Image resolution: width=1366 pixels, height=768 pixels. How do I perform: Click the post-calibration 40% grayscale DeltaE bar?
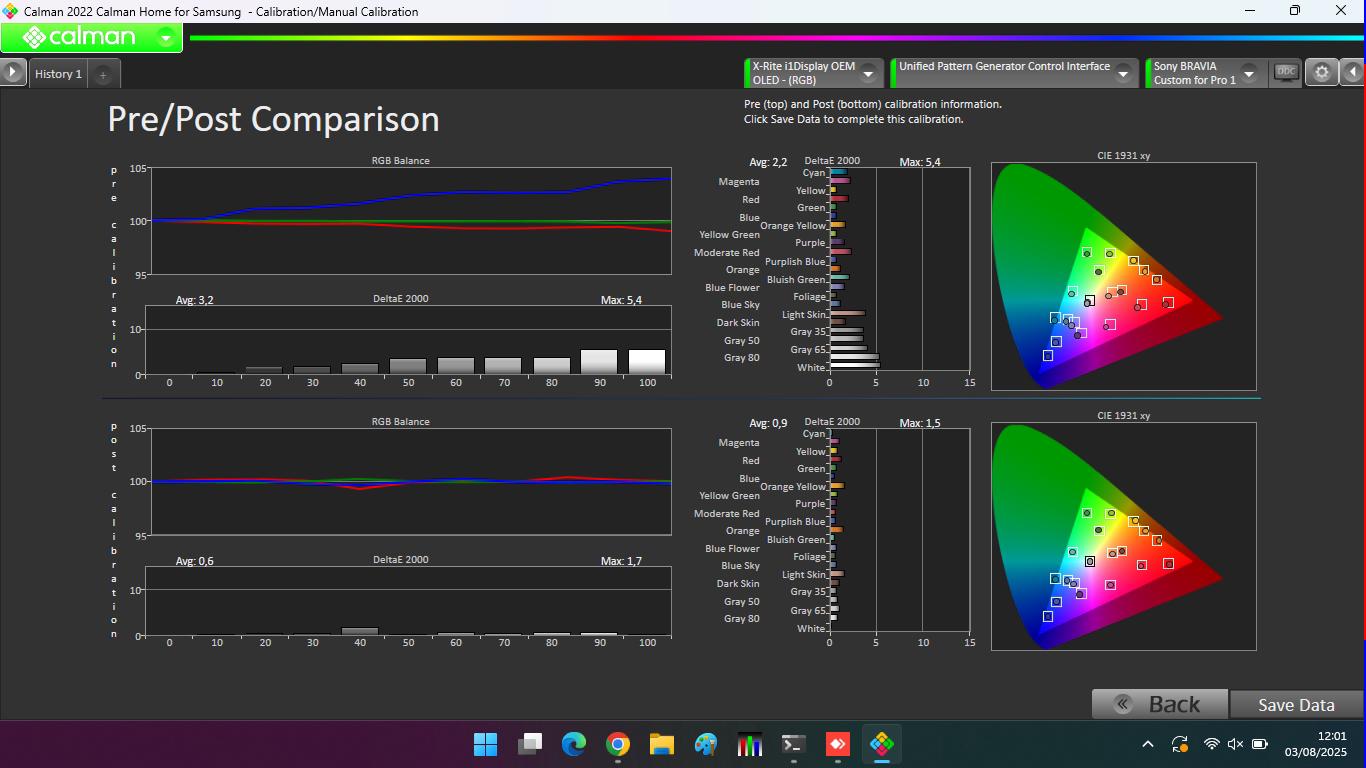(x=360, y=631)
